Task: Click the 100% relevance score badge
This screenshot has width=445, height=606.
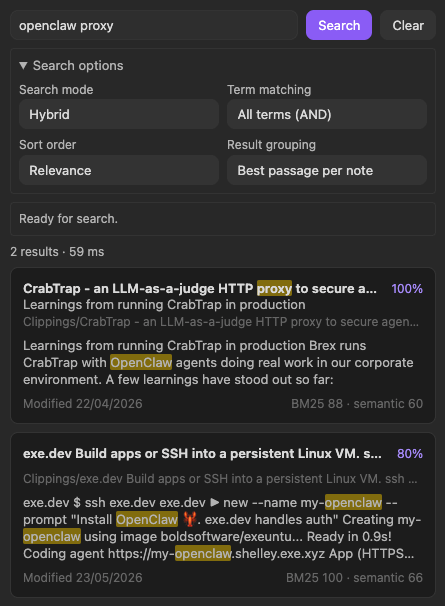Action: pyautogui.click(x=407, y=289)
